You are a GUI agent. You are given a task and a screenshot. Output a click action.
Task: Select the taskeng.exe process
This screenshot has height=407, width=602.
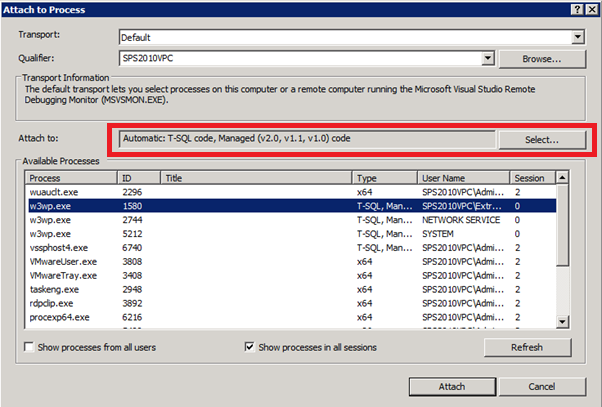(292, 289)
